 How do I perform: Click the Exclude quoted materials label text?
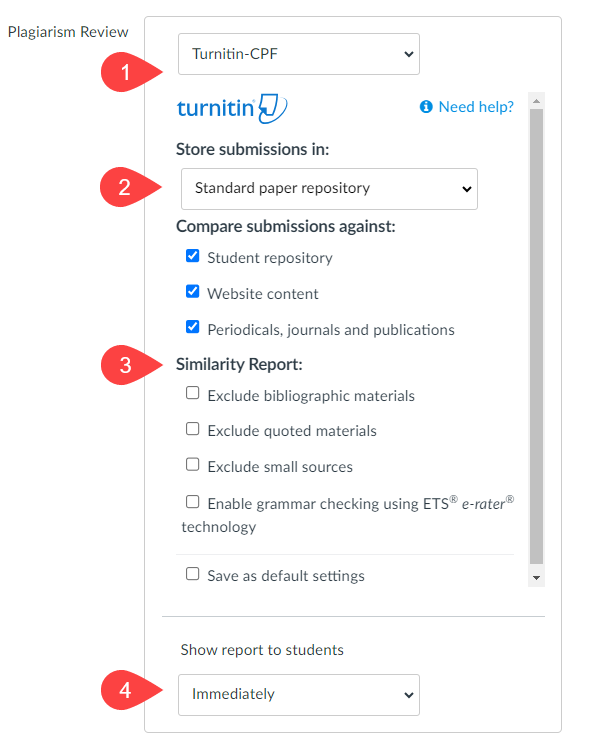click(292, 431)
